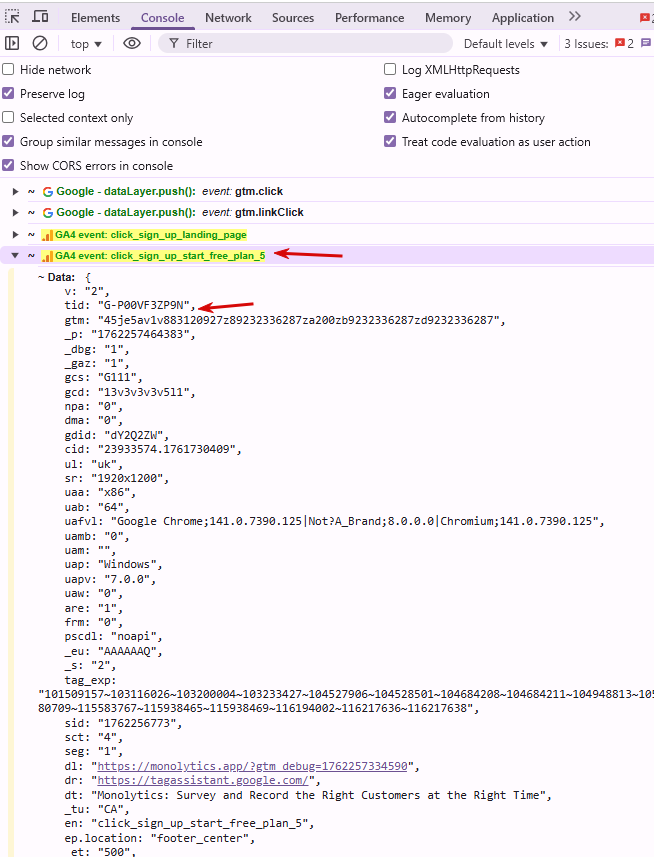Switch to the Elements tab
The image size is (654, 857).
96,17
